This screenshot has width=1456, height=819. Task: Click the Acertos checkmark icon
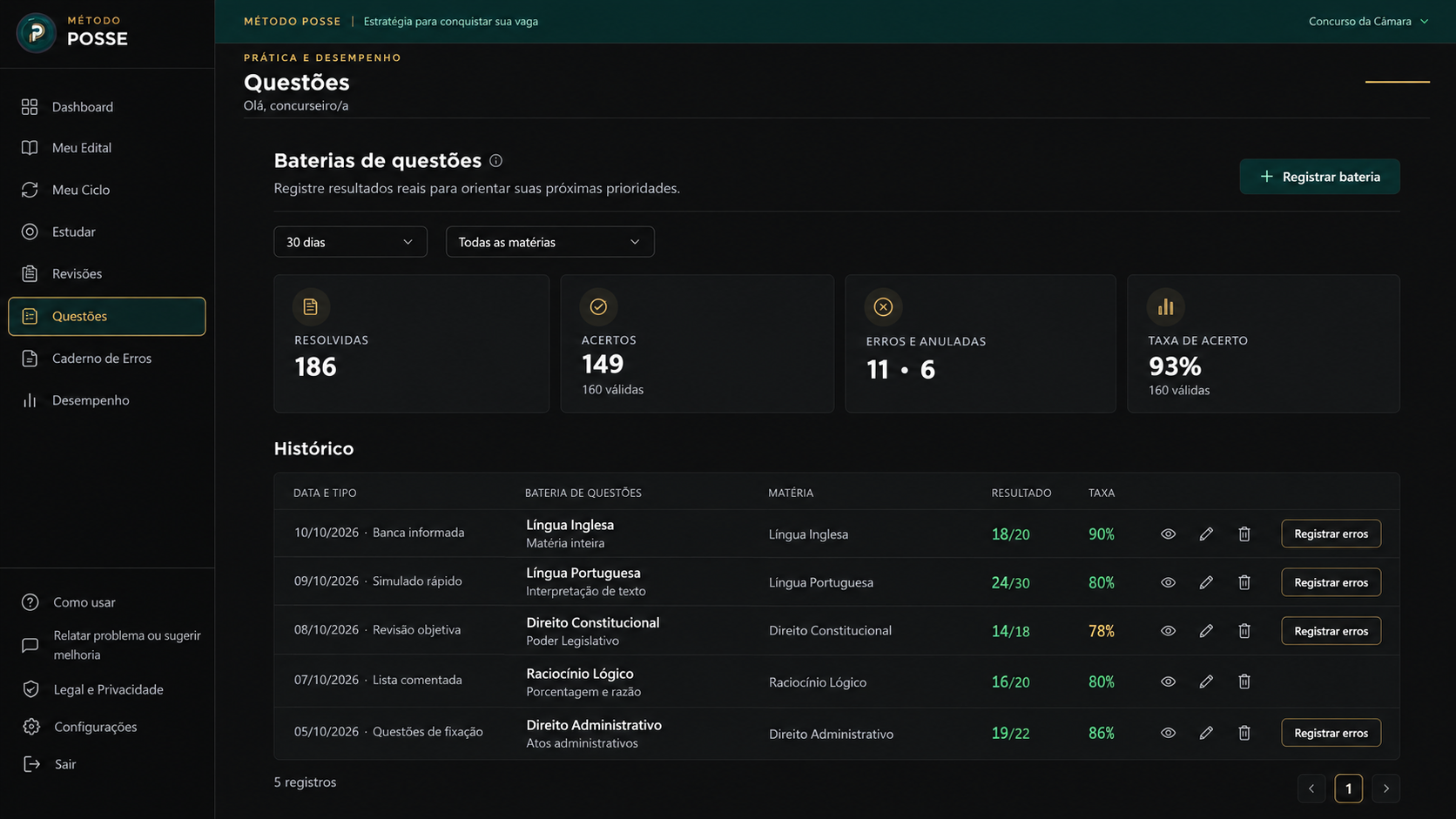(x=598, y=306)
